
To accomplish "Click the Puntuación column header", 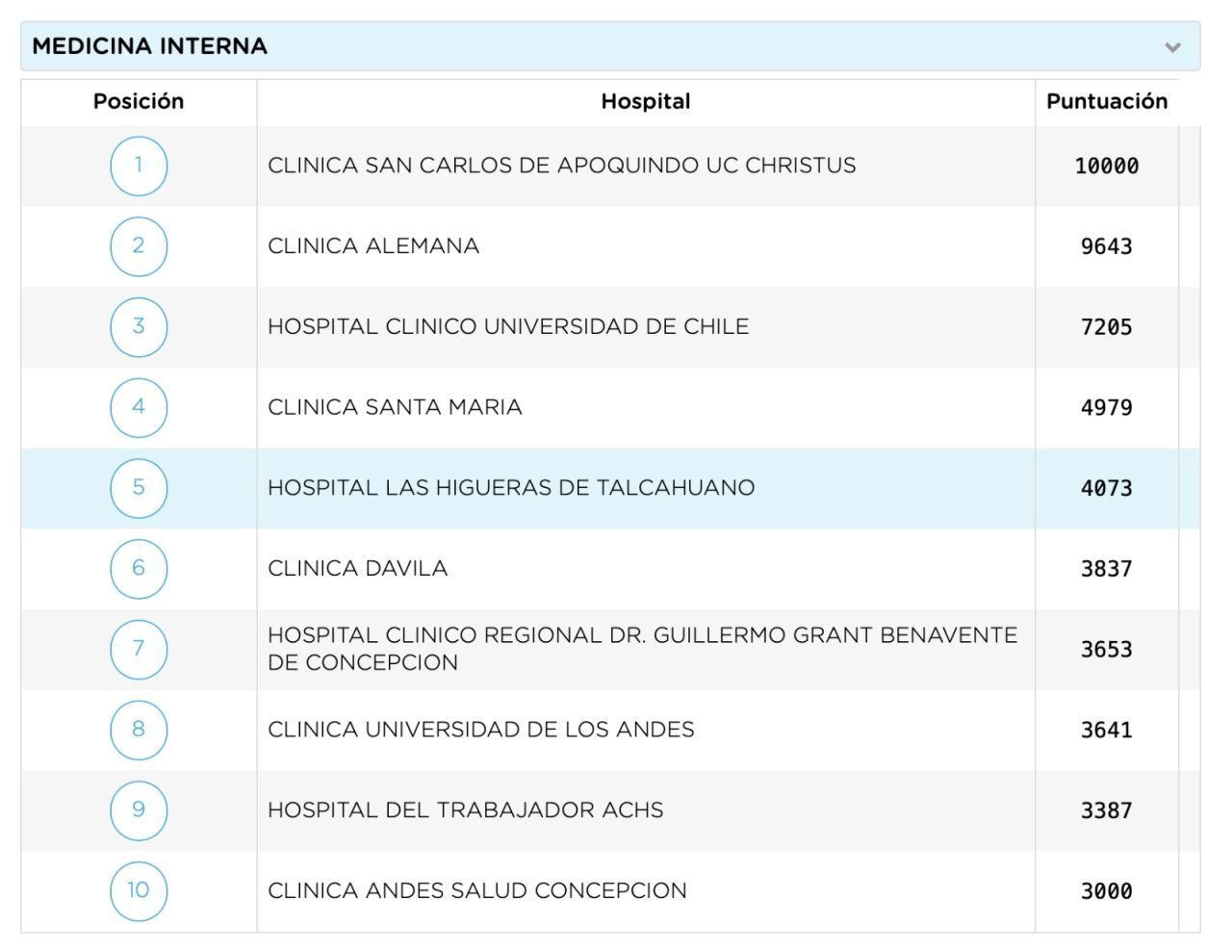I will click(x=1106, y=102).
